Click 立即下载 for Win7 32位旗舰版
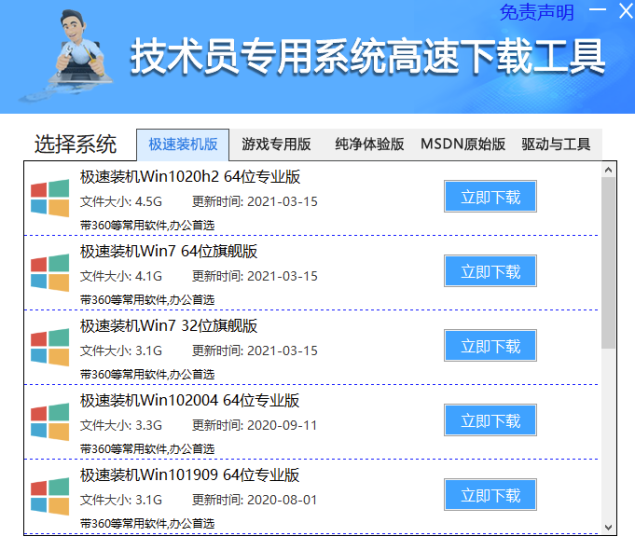 490,346
